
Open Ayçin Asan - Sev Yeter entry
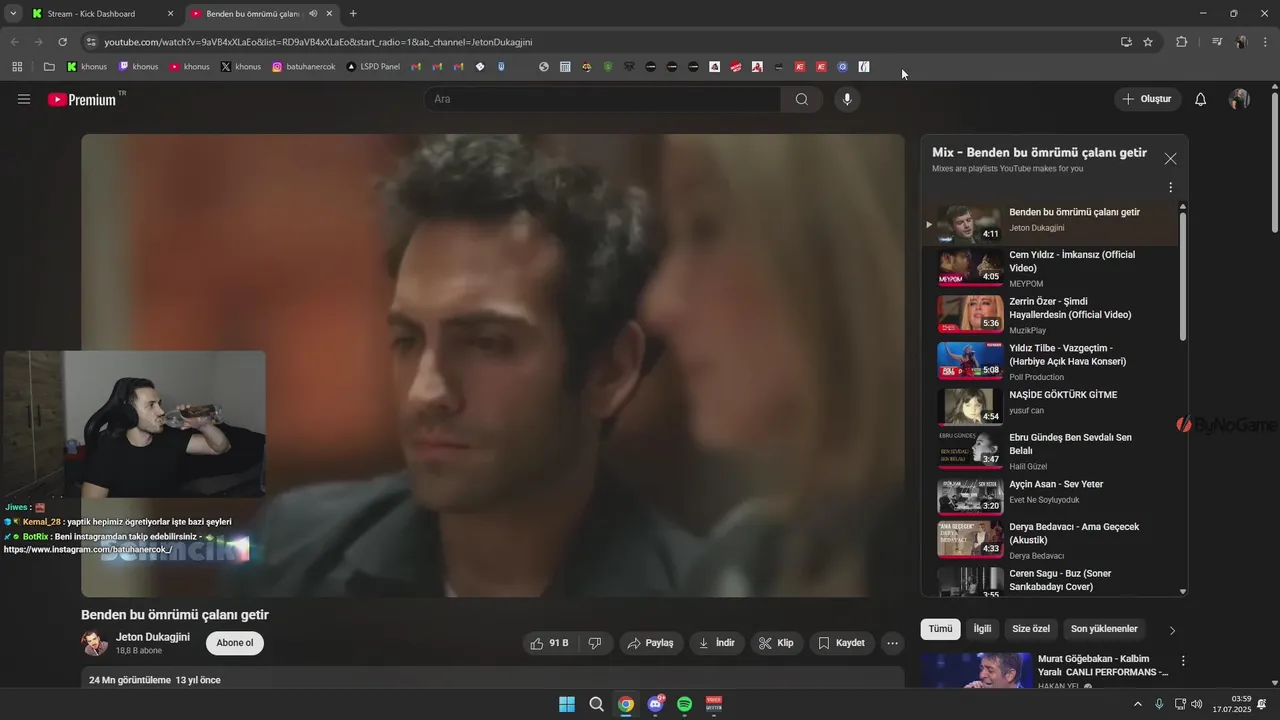(x=1050, y=494)
